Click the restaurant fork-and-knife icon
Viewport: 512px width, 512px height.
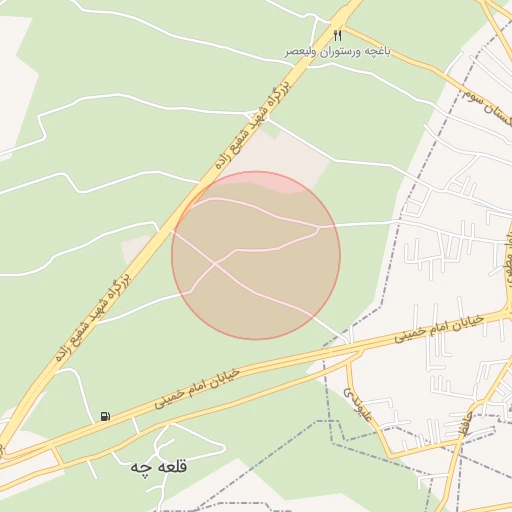338,35
